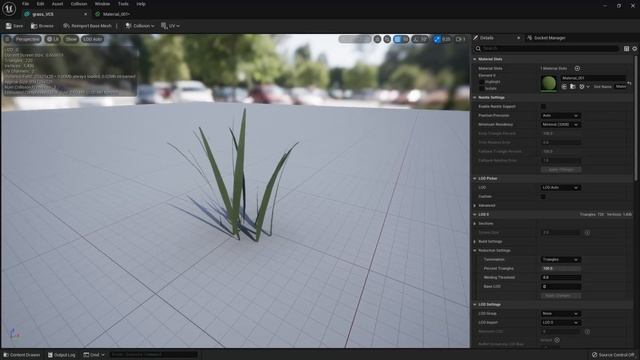Click the material slot options round icon
The image size is (640, 360).
coord(582,87)
